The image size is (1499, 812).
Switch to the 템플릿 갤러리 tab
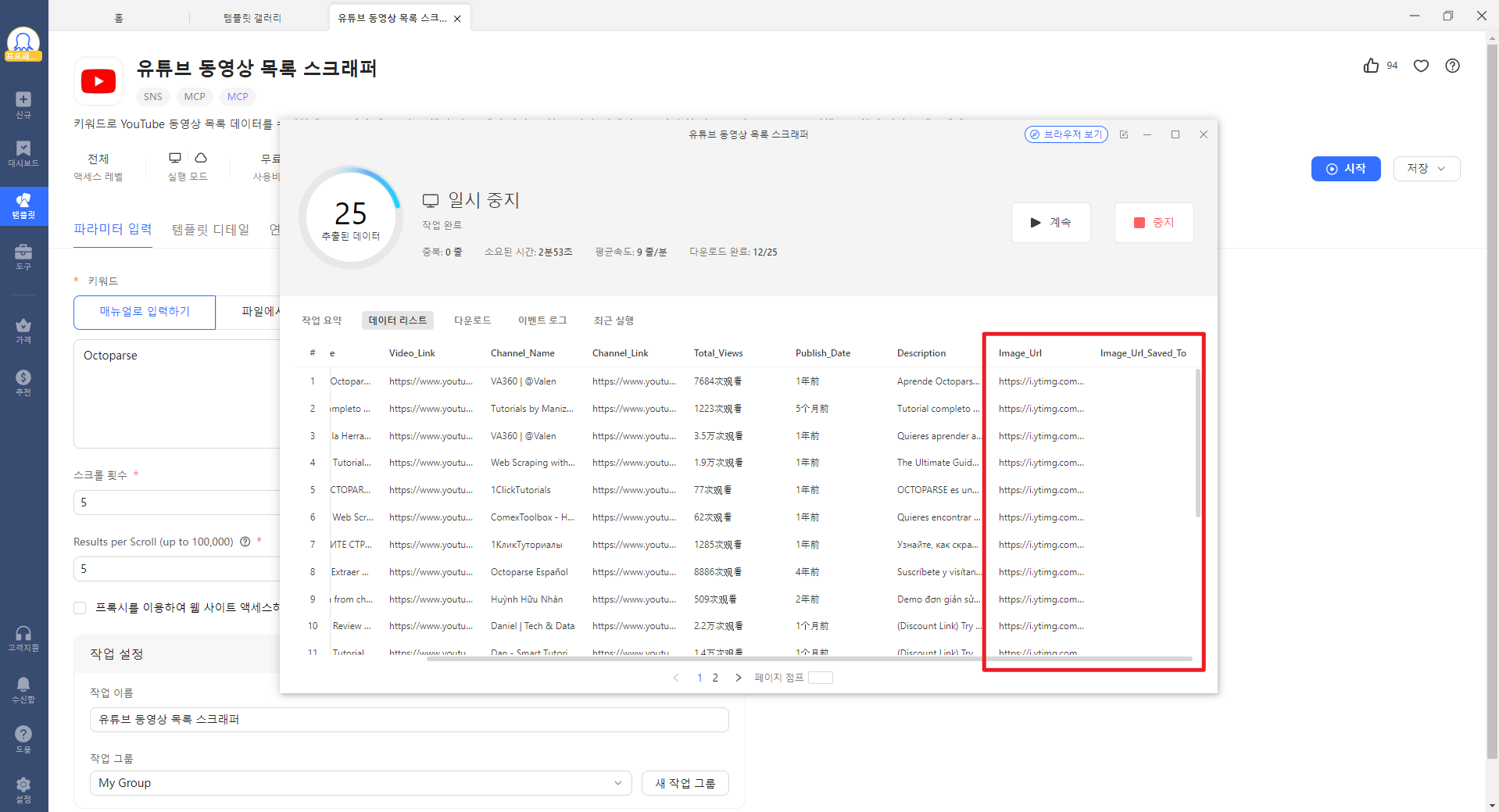click(x=252, y=18)
